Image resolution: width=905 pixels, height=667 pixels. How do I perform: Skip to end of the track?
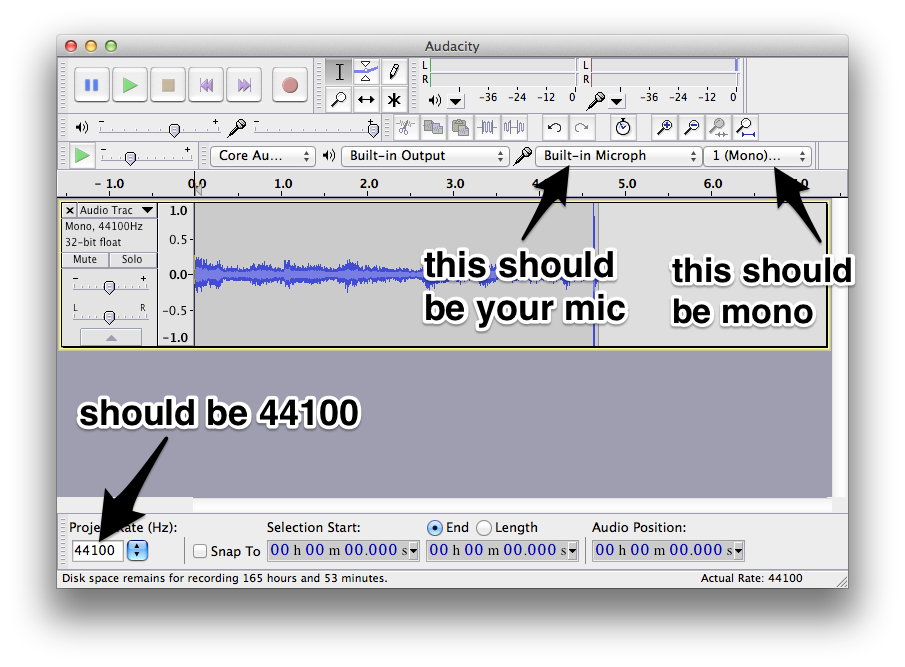[244, 85]
